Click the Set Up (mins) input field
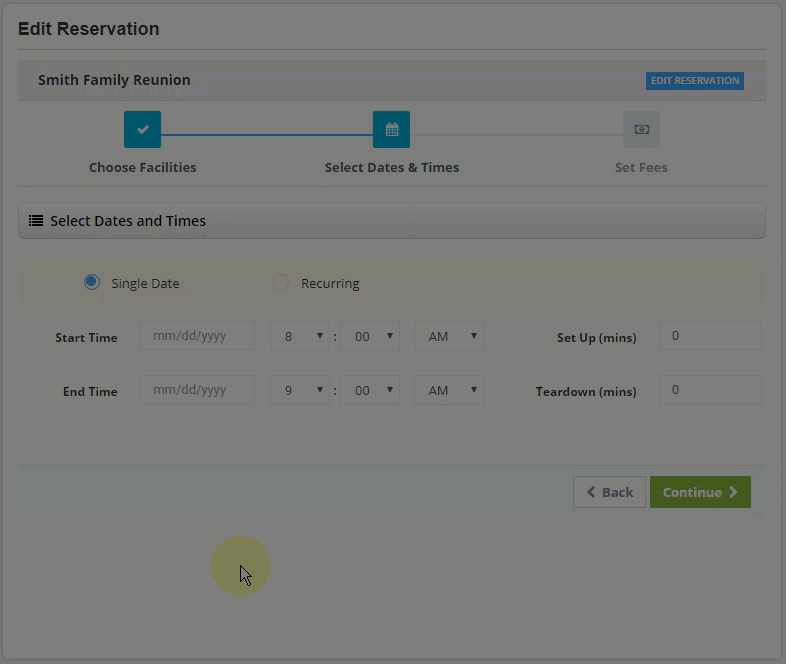This screenshot has width=786, height=664. [710, 336]
